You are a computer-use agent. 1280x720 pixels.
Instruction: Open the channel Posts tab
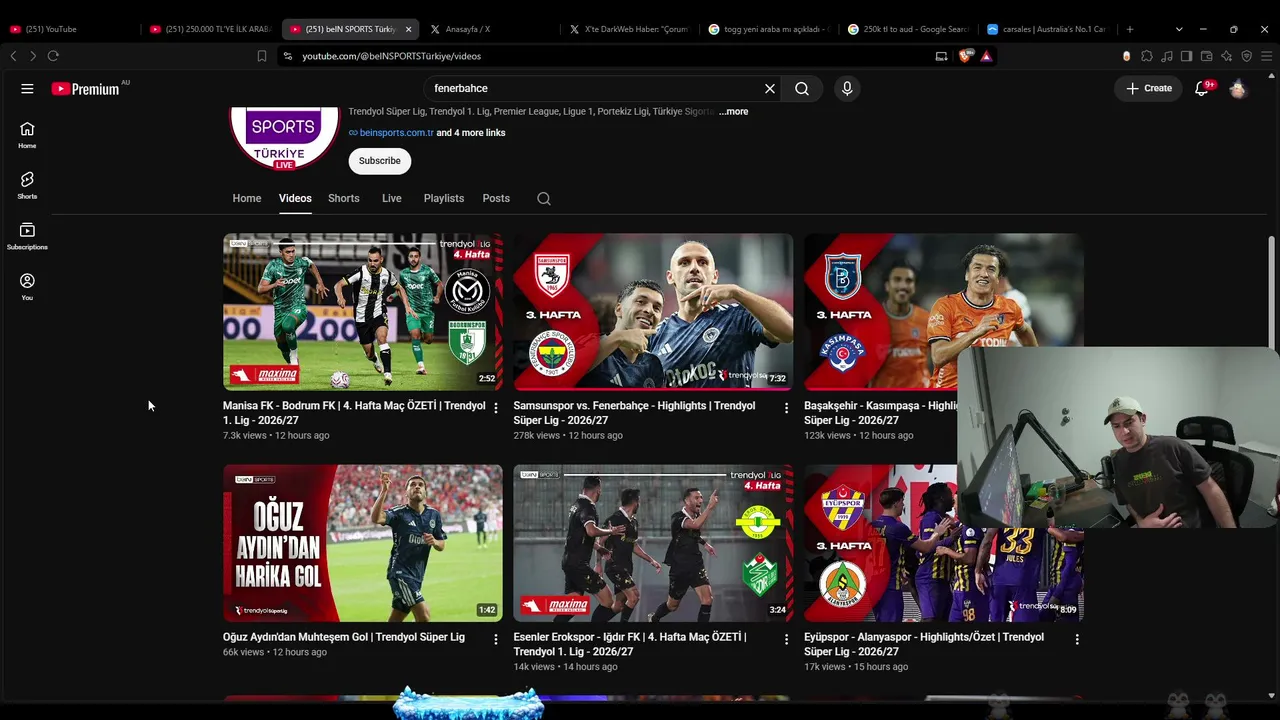[496, 198]
